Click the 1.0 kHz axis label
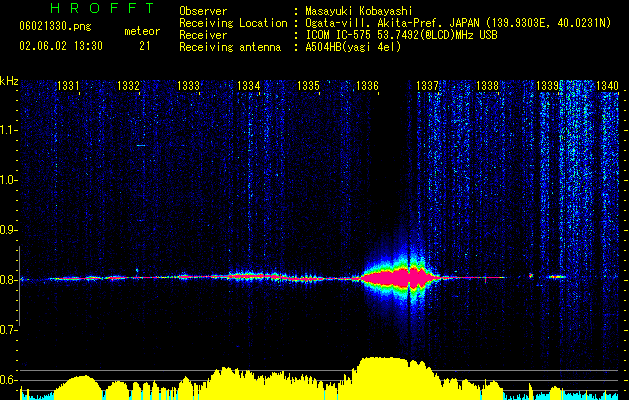Viewport: 629px width, 400px height. coord(9,180)
